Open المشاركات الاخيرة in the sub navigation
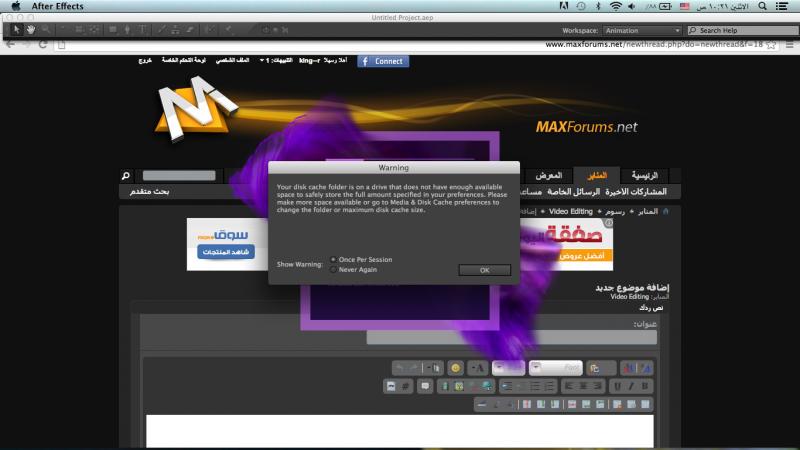This screenshot has width=800, height=450. [x=636, y=192]
